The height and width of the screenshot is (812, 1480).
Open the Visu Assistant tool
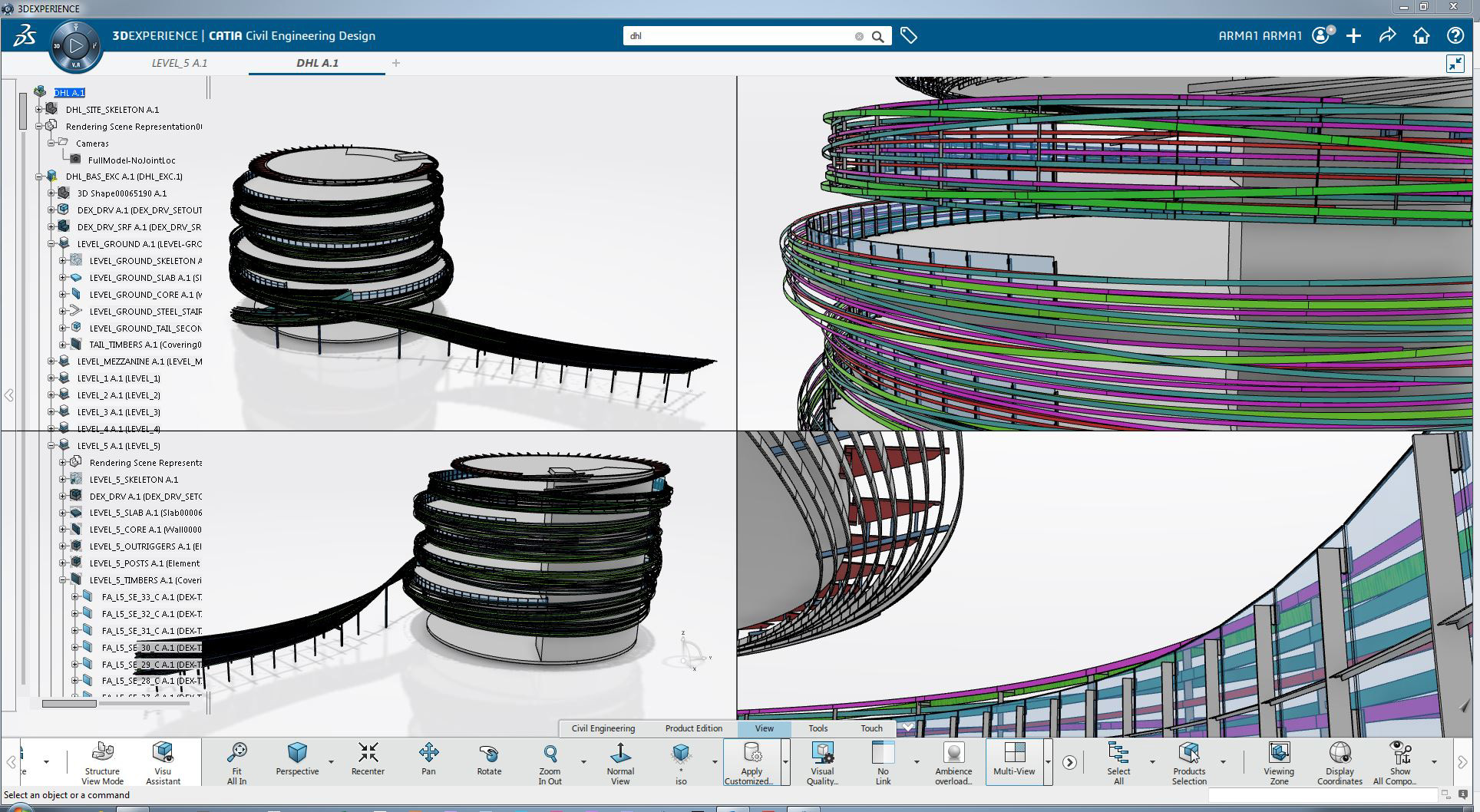pyautogui.click(x=163, y=761)
